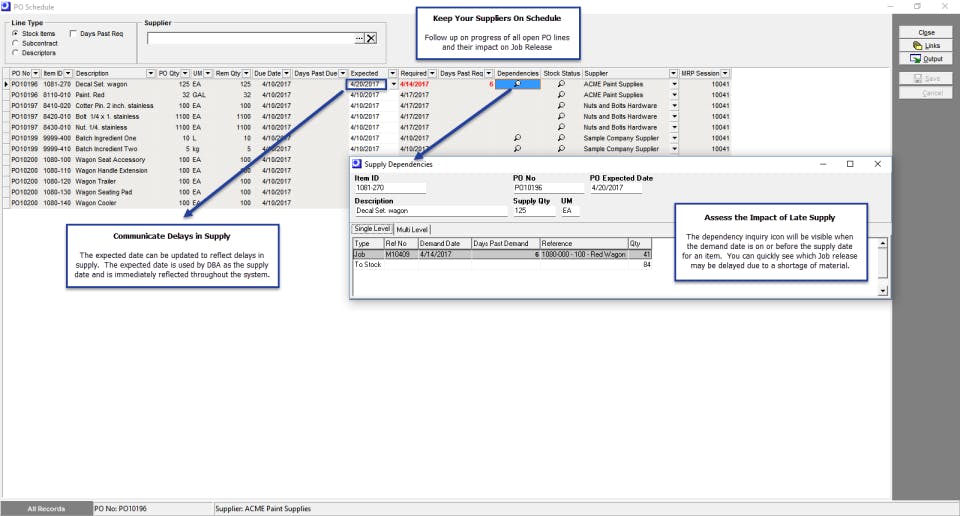Open the PO No column filter dropdown
Viewport: 960px width, 516px height.
click(x=36, y=73)
